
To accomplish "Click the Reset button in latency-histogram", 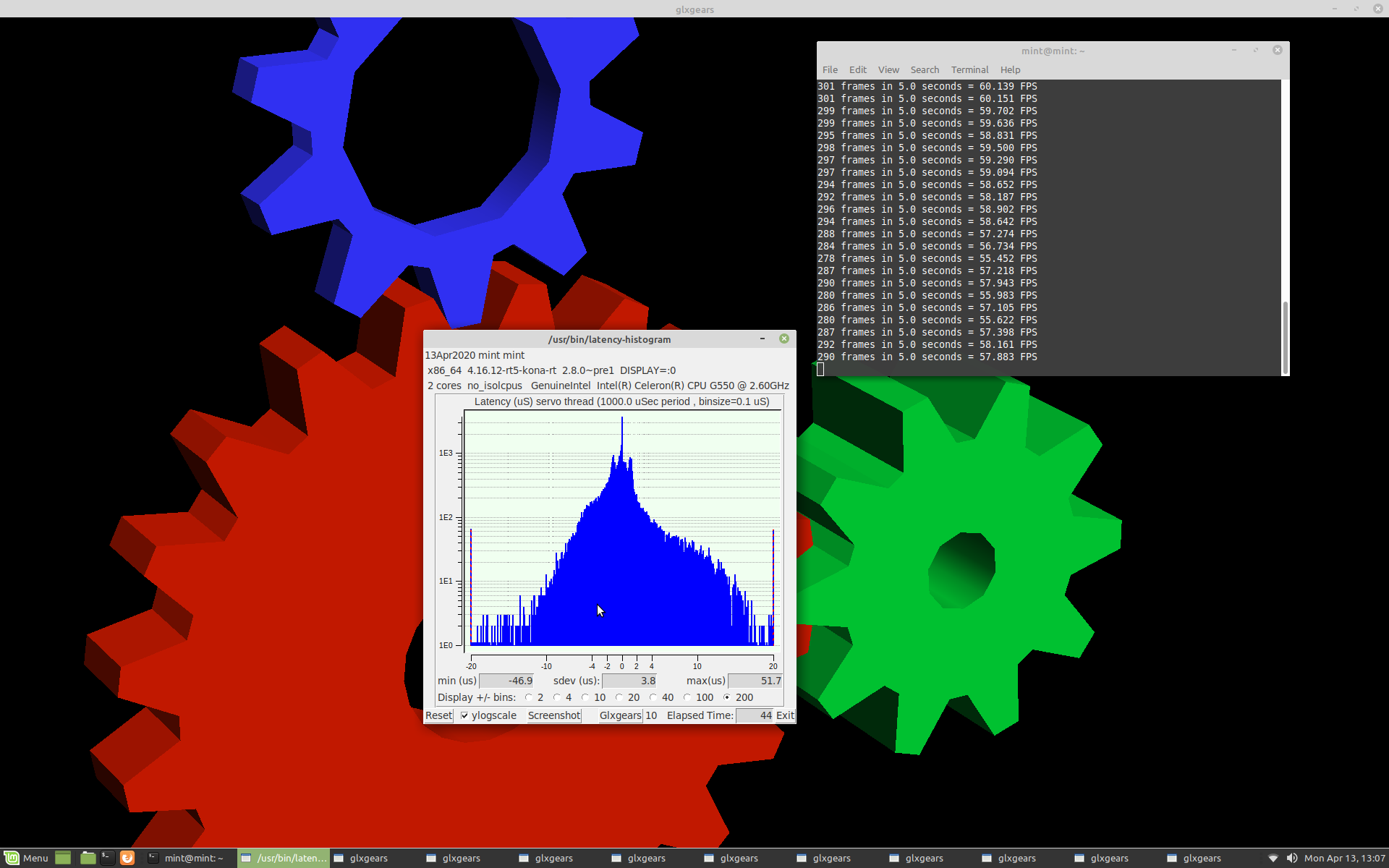I will coord(438,715).
